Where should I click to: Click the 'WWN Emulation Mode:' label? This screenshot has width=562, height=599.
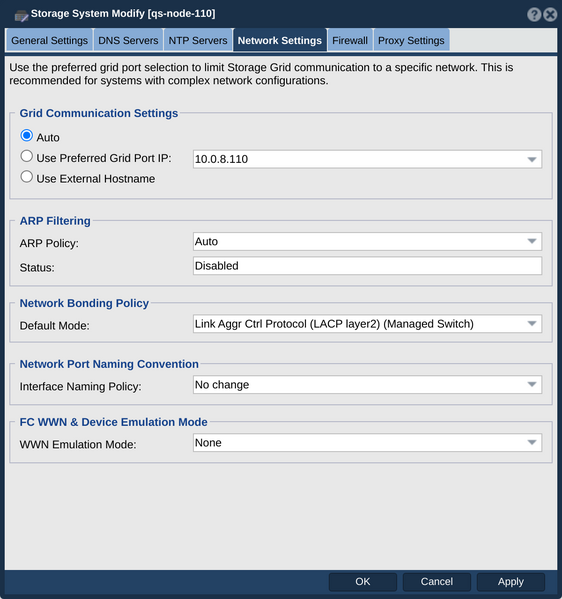78,445
